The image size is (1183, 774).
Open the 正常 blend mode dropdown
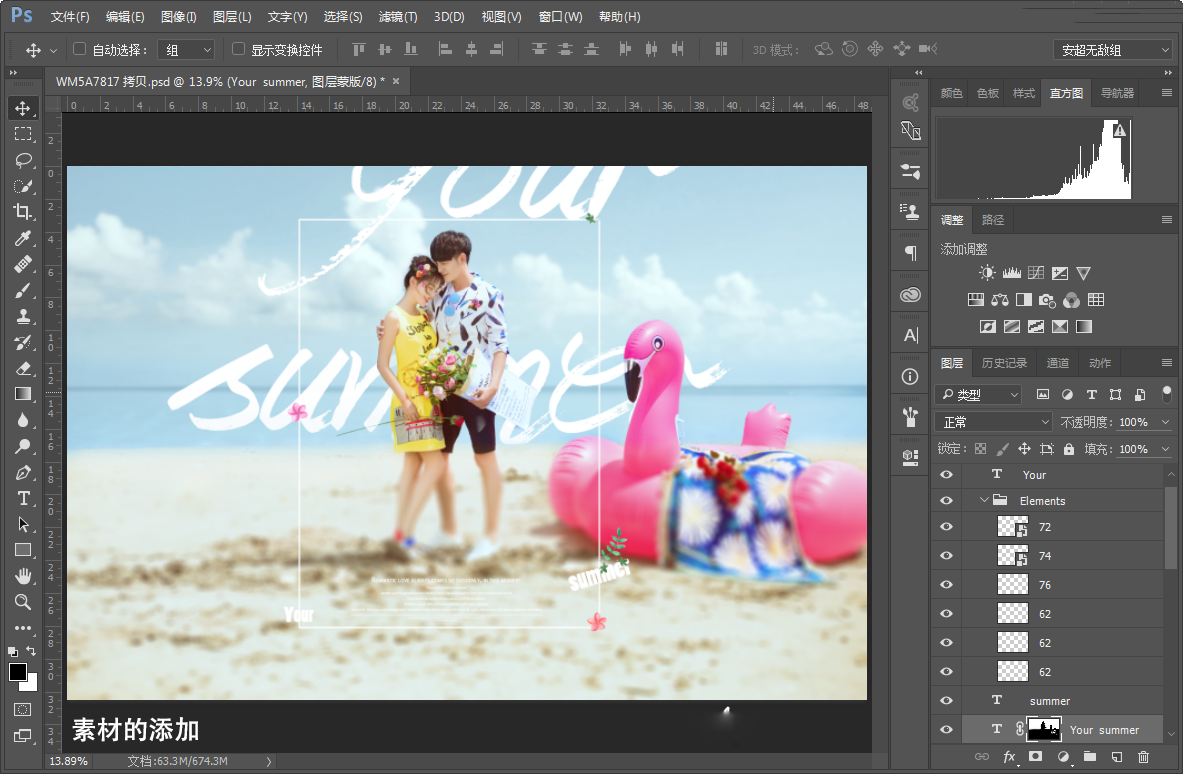(993, 422)
